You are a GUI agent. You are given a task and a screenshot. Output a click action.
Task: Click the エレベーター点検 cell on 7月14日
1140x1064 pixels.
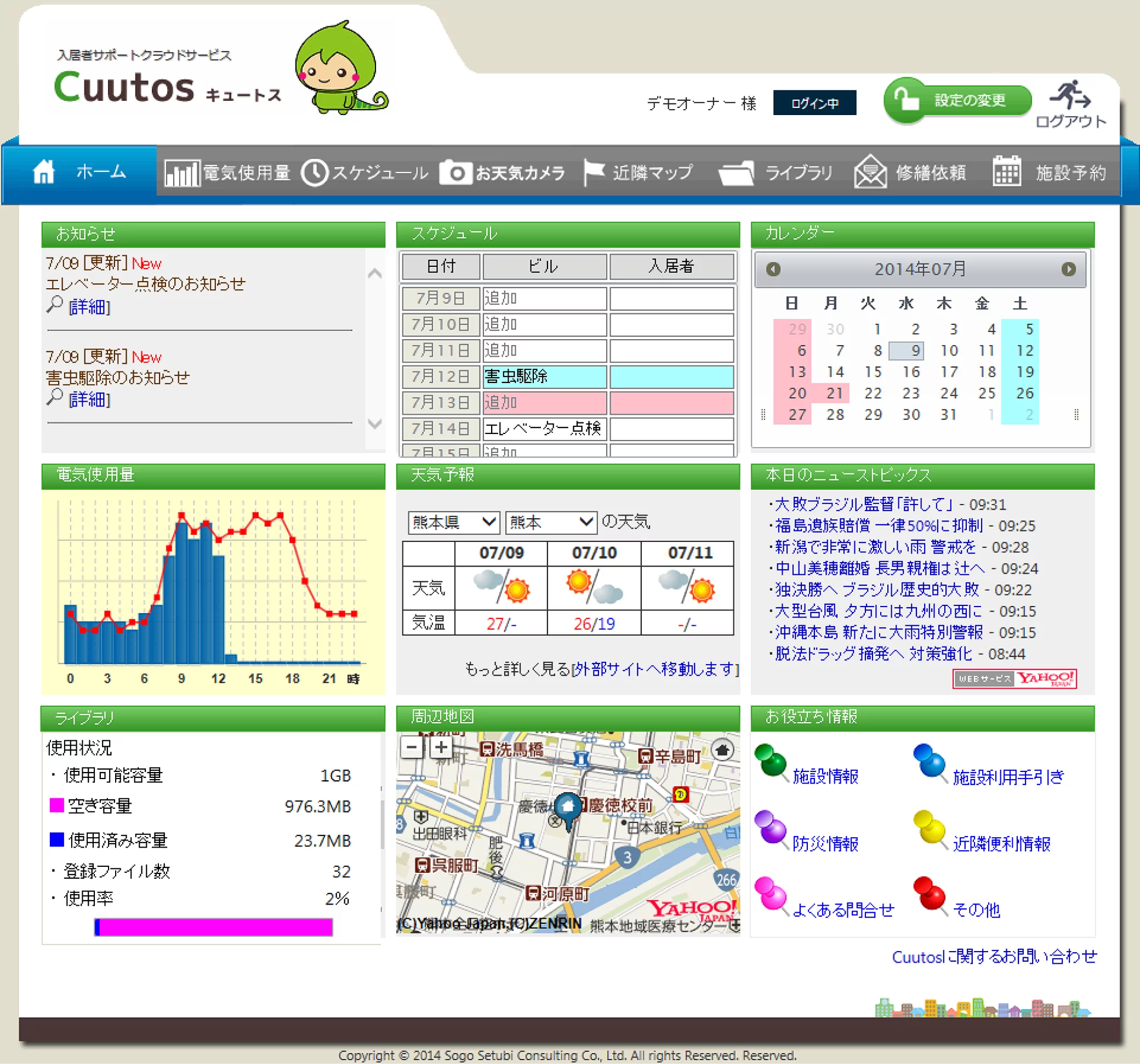tap(544, 428)
